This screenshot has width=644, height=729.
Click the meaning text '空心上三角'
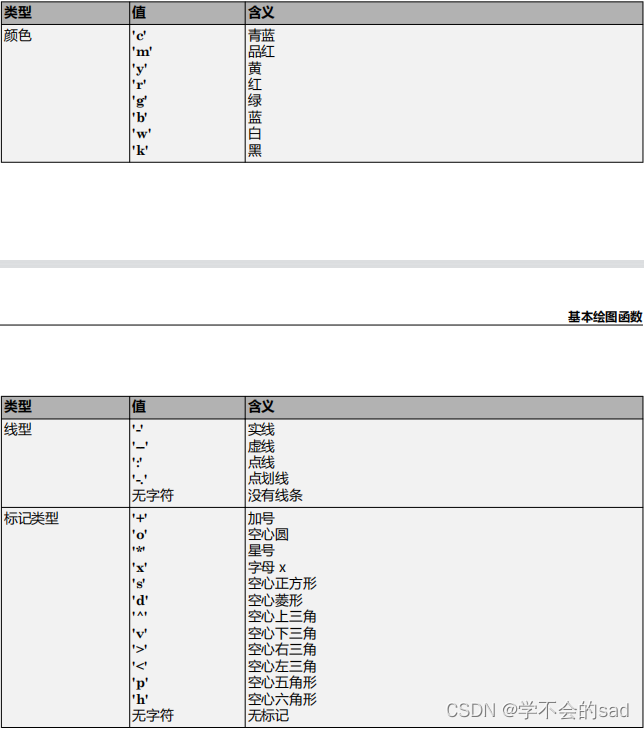coord(282,617)
